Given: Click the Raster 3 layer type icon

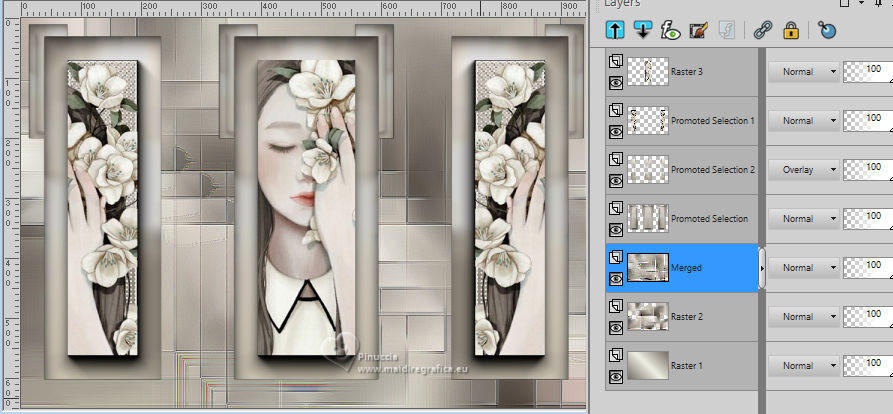Looking at the screenshot, I should point(616,61).
